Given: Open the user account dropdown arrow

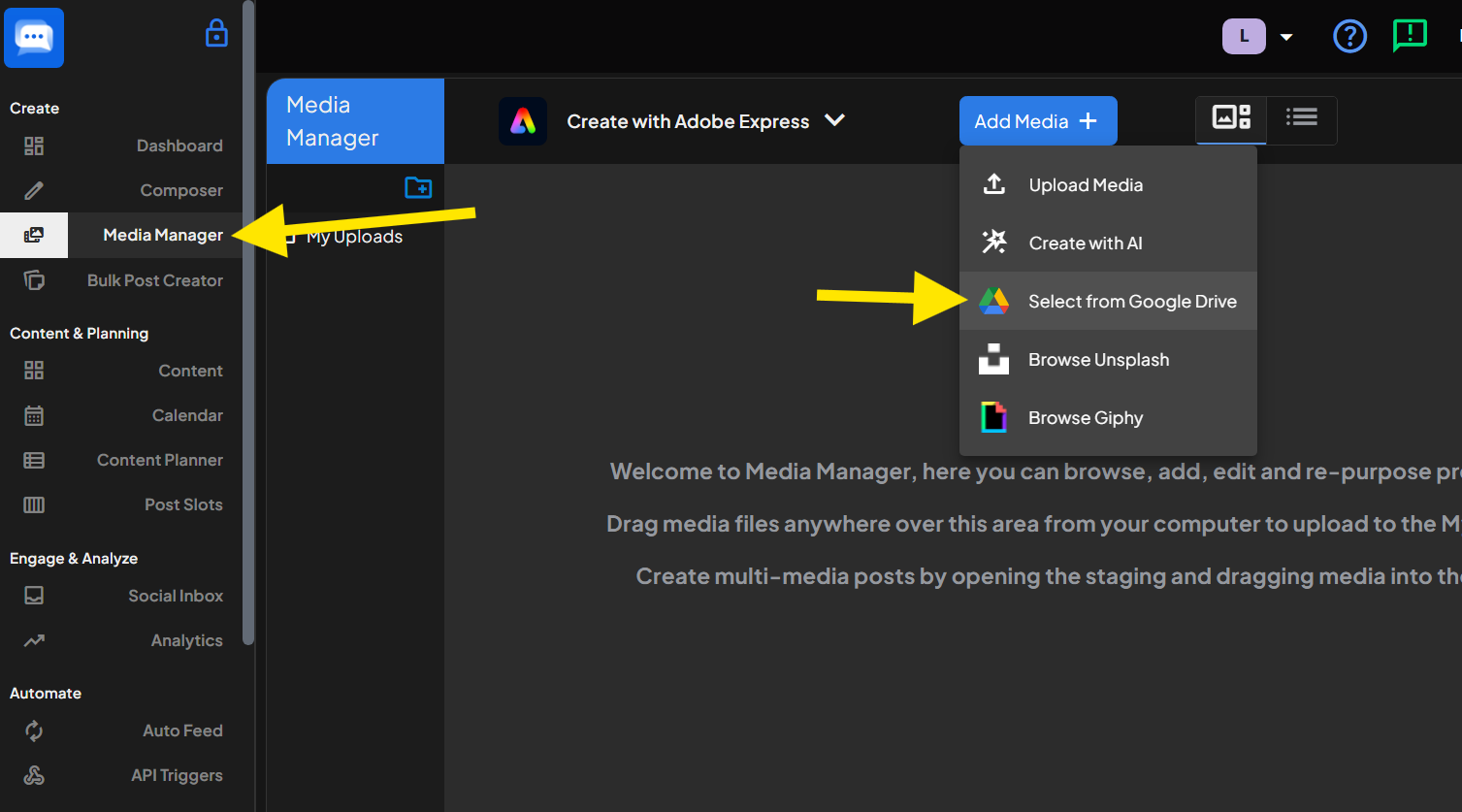Looking at the screenshot, I should [1286, 38].
